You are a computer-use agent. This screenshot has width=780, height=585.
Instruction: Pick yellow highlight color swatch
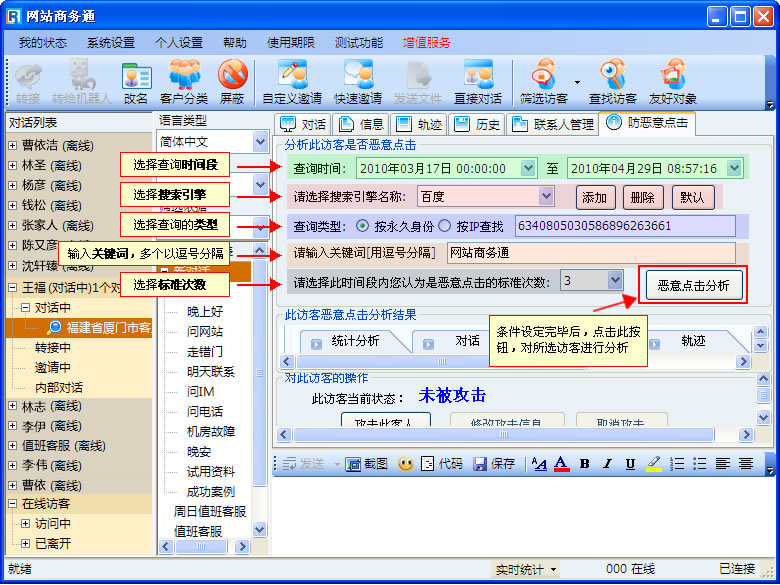point(654,464)
